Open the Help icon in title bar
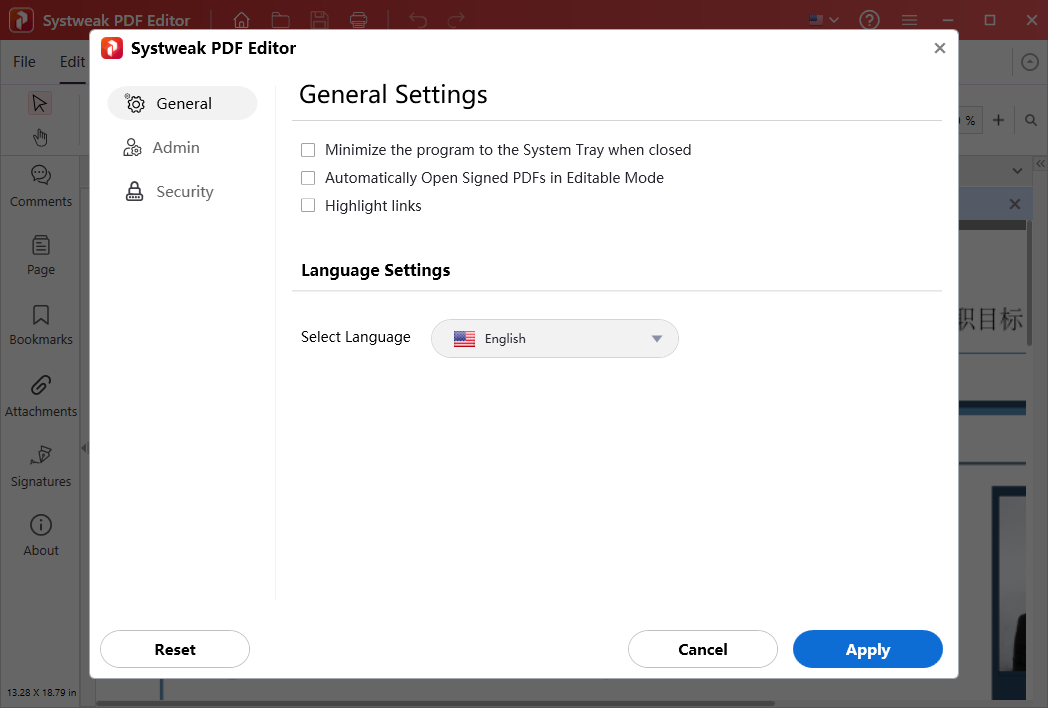This screenshot has width=1048, height=708. coord(869,19)
